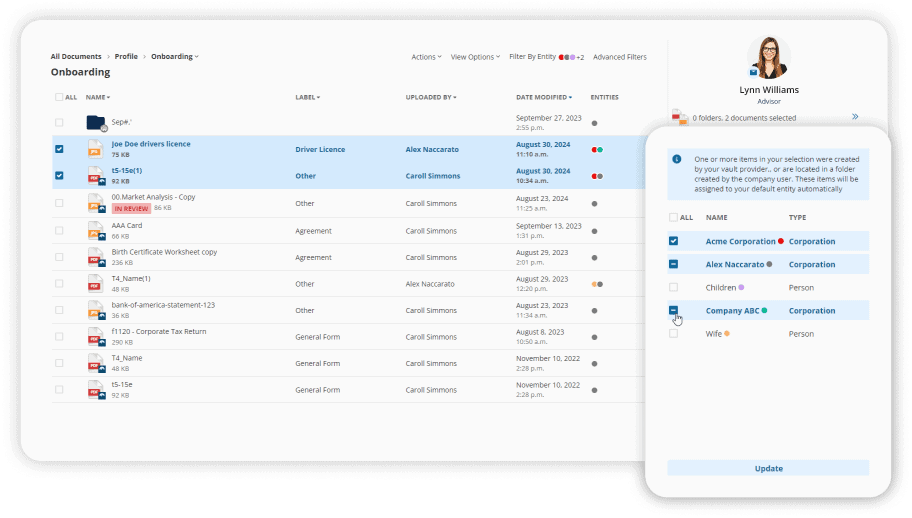Open Advanced Filters
912x518 pixels.
tap(619, 57)
